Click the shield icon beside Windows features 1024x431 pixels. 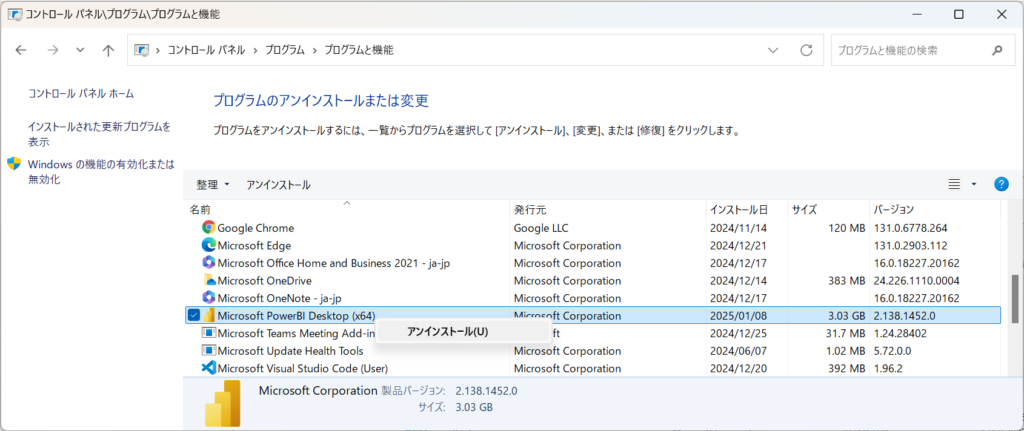(14, 163)
